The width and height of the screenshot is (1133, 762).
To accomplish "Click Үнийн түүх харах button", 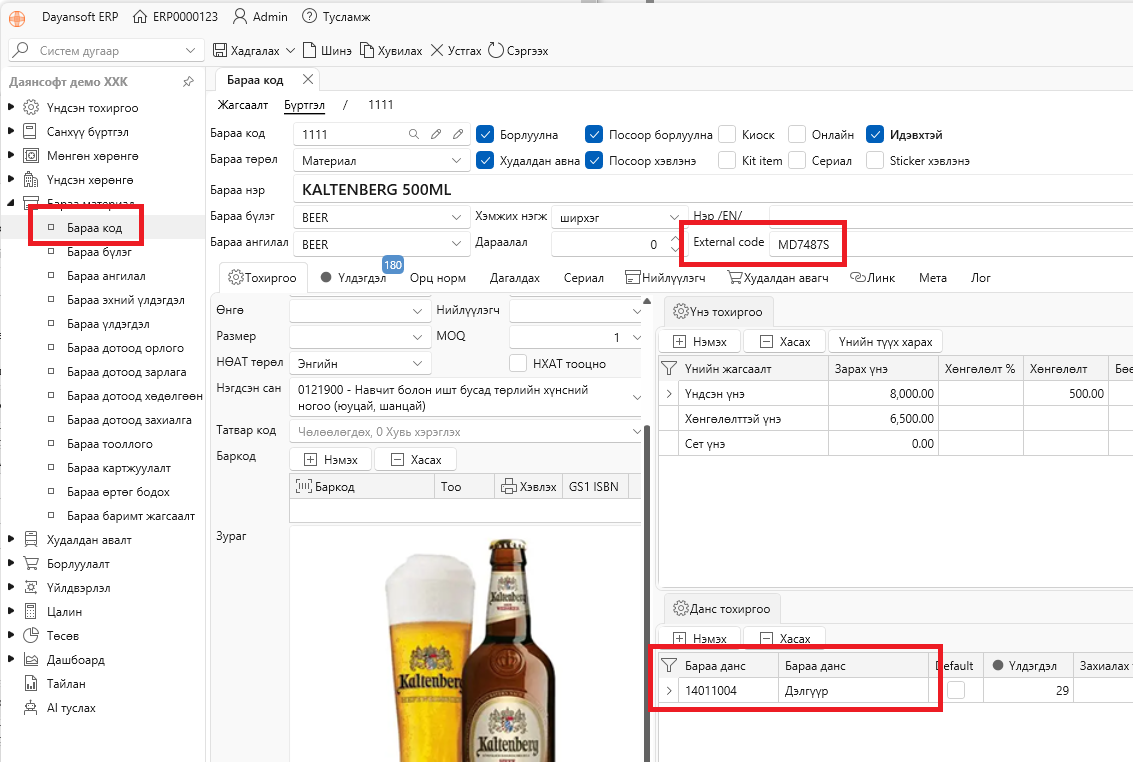I will 885,342.
